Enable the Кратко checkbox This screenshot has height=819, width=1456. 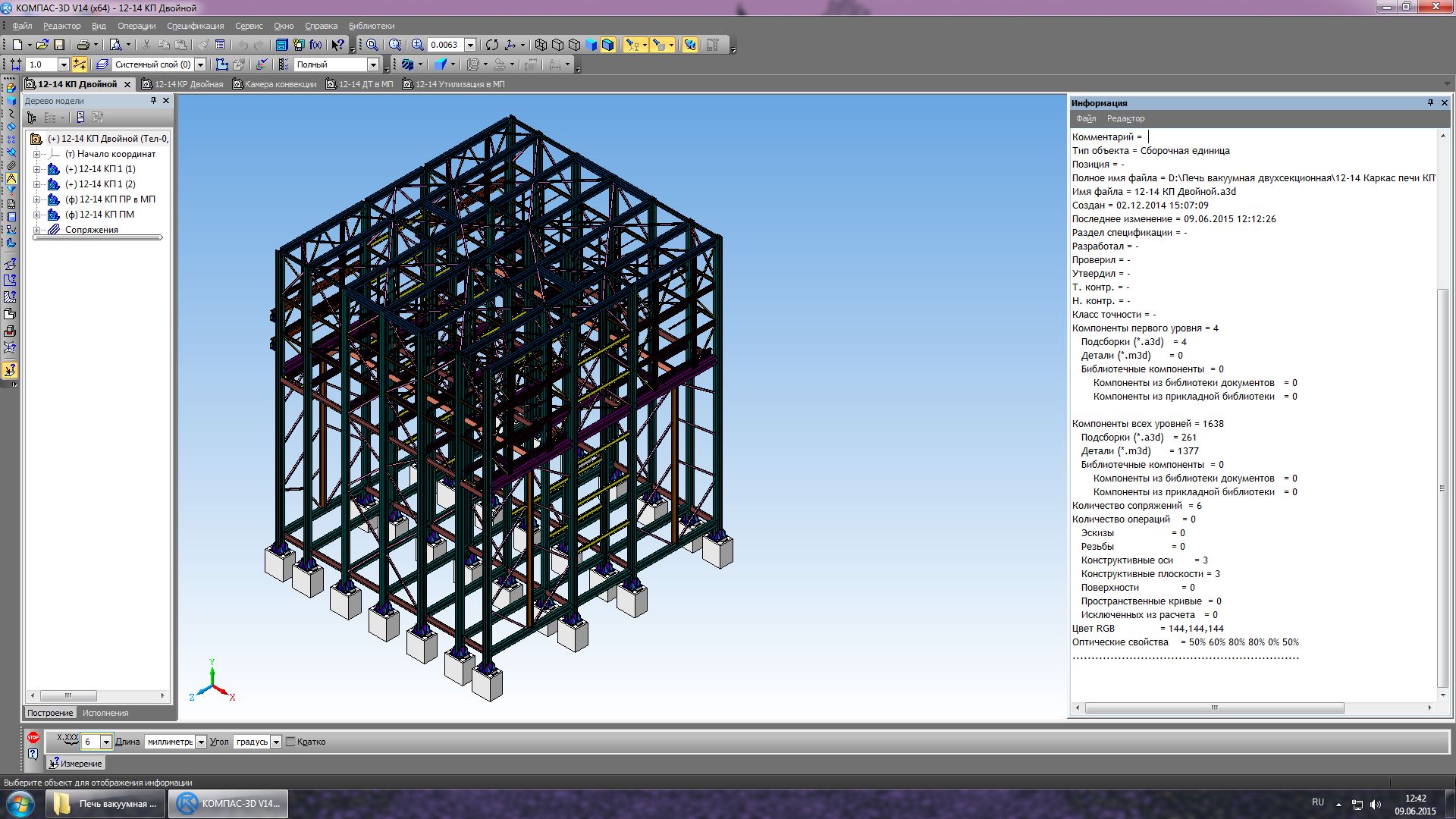[x=290, y=742]
